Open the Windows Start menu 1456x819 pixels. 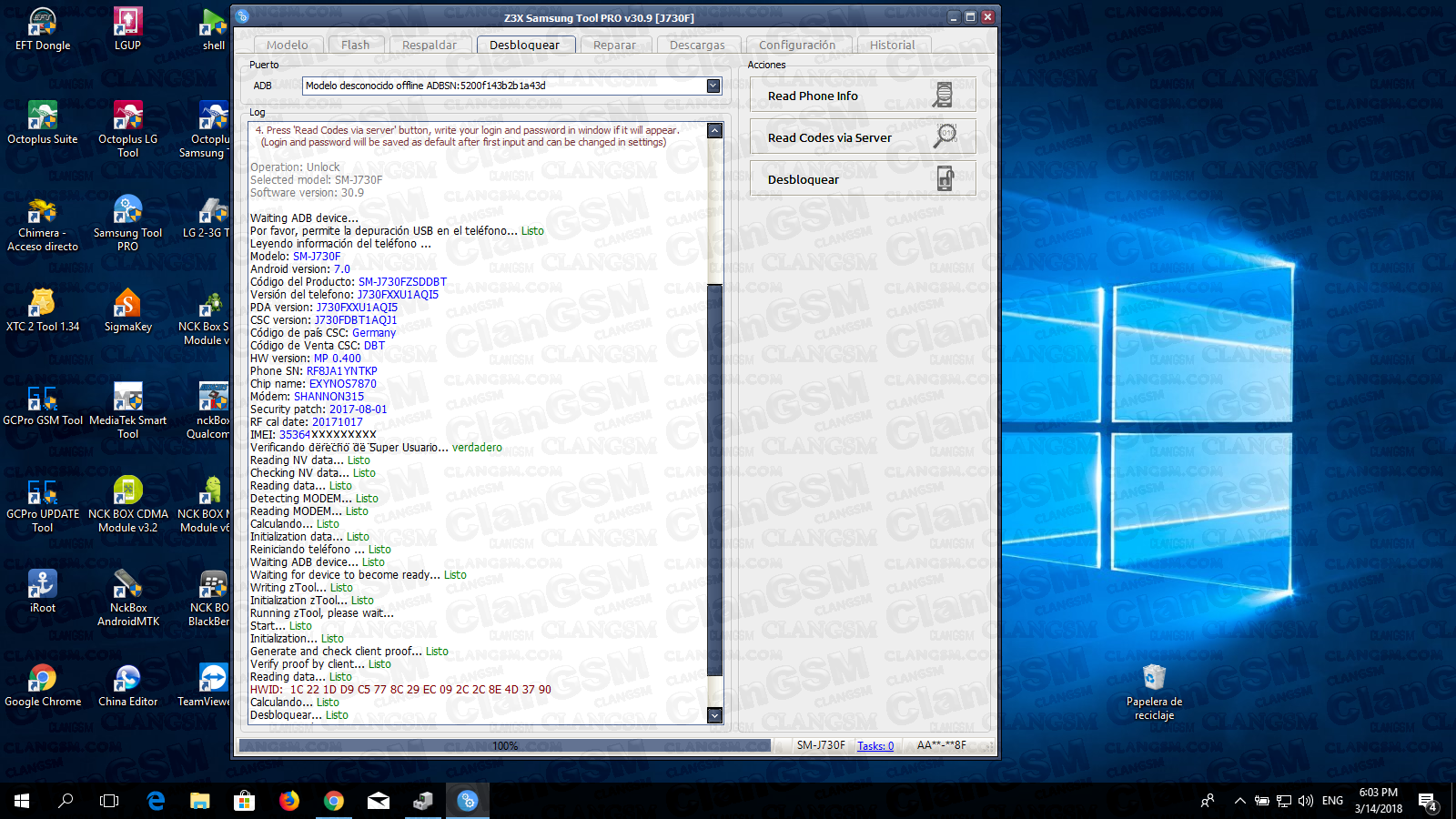click(22, 801)
